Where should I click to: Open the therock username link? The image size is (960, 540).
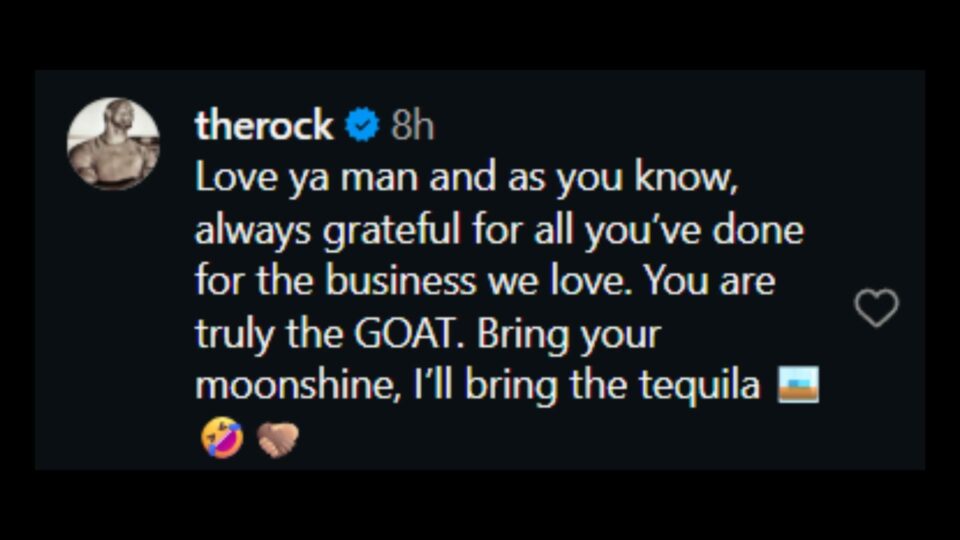pyautogui.click(x=264, y=126)
